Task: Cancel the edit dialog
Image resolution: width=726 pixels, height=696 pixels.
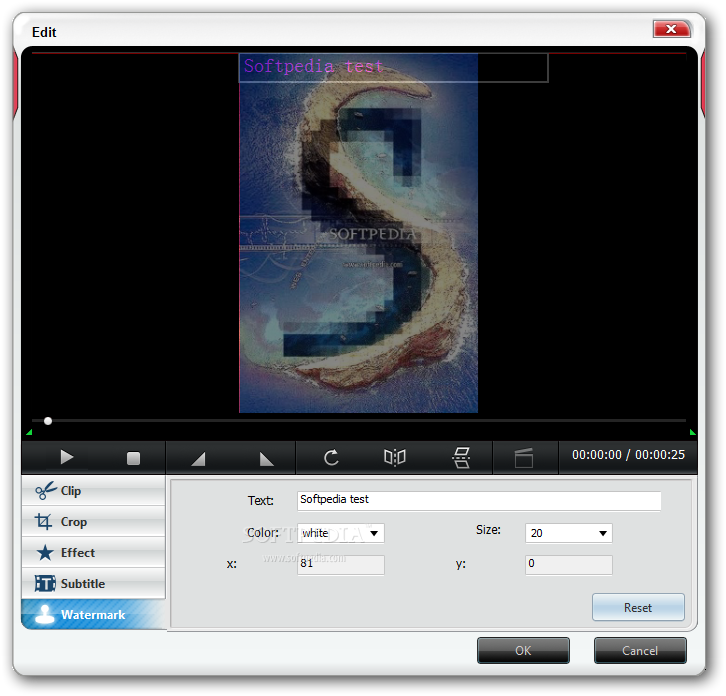Action: click(640, 650)
